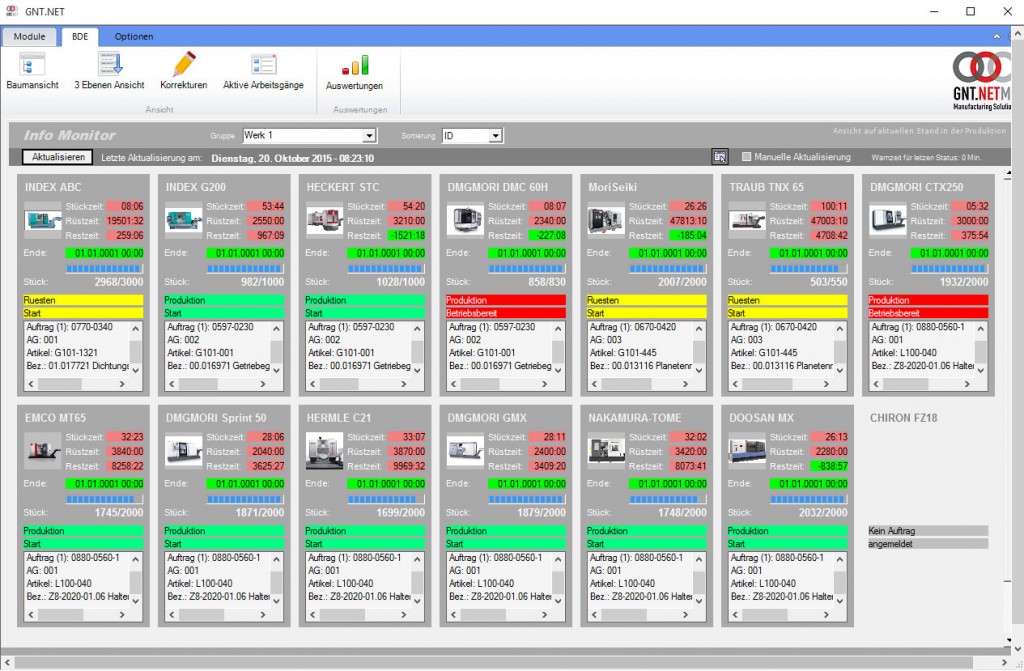
Task: Open the Baumansicht tree view
Action: (x=32, y=71)
